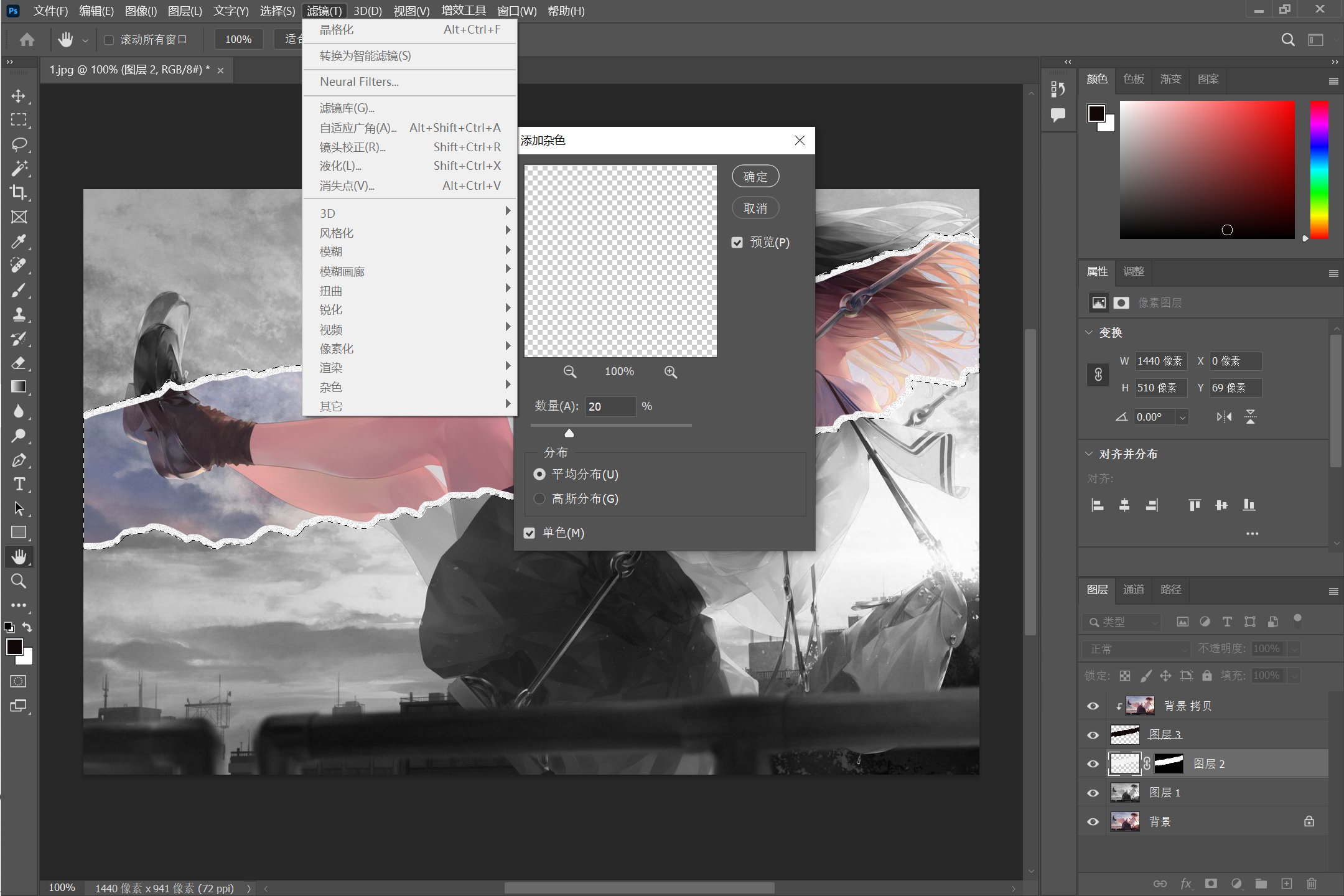The image size is (1344, 896).
Task: Open the rotation angle dropdown
Action: pyautogui.click(x=1182, y=417)
